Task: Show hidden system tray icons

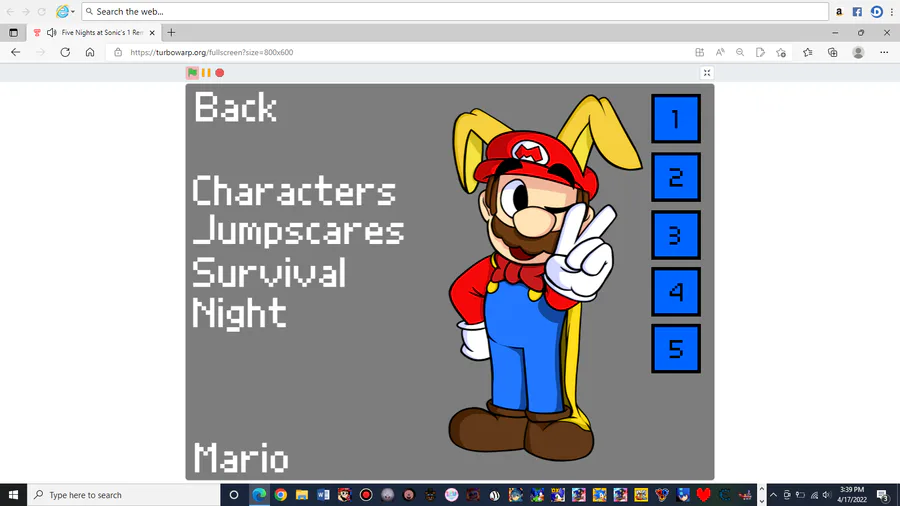Action: (773, 495)
